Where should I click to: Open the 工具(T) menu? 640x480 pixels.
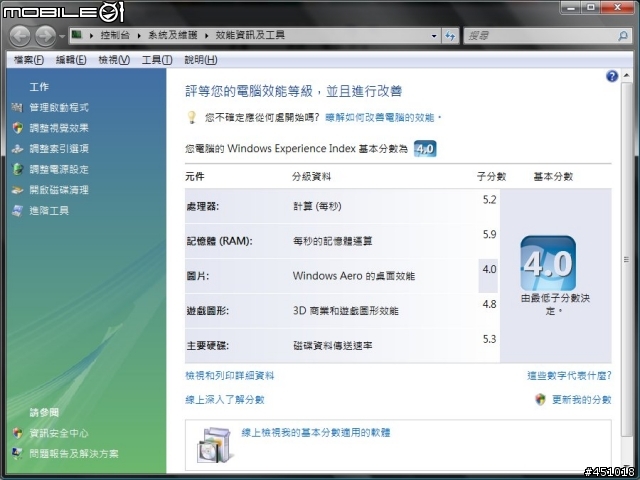157,60
